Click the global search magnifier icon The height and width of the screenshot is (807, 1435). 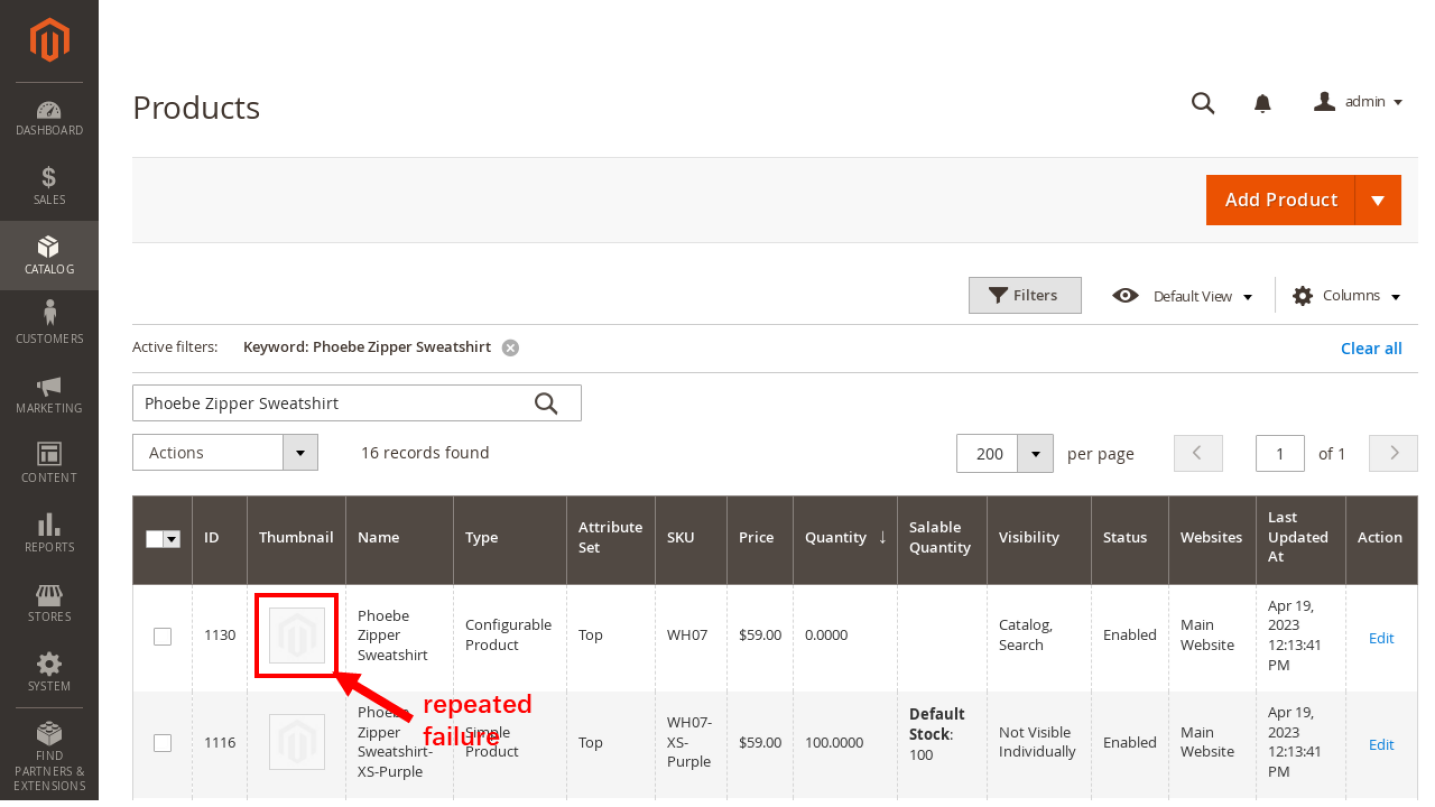pos(1202,103)
